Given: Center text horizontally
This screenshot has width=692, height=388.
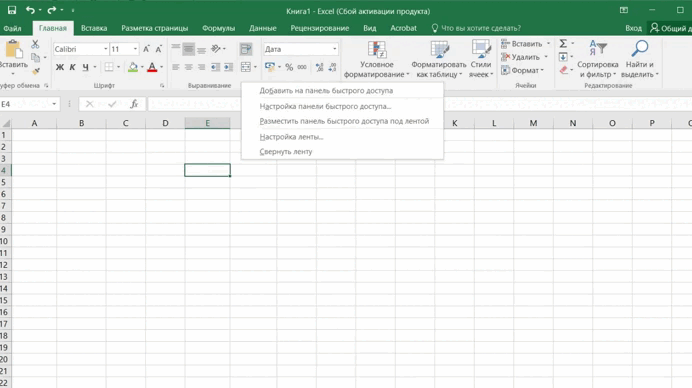Looking at the screenshot, I should point(188,67).
